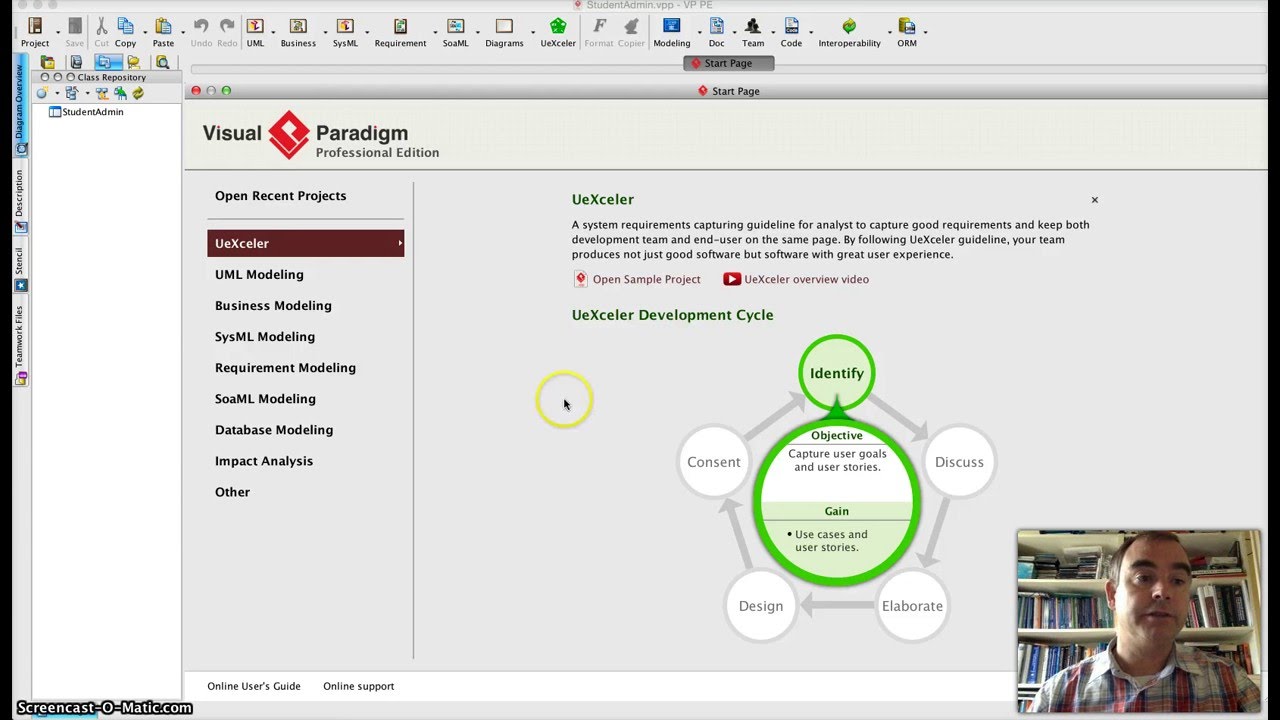
Task: Open the Interoperability toolbar button
Action: click(849, 32)
